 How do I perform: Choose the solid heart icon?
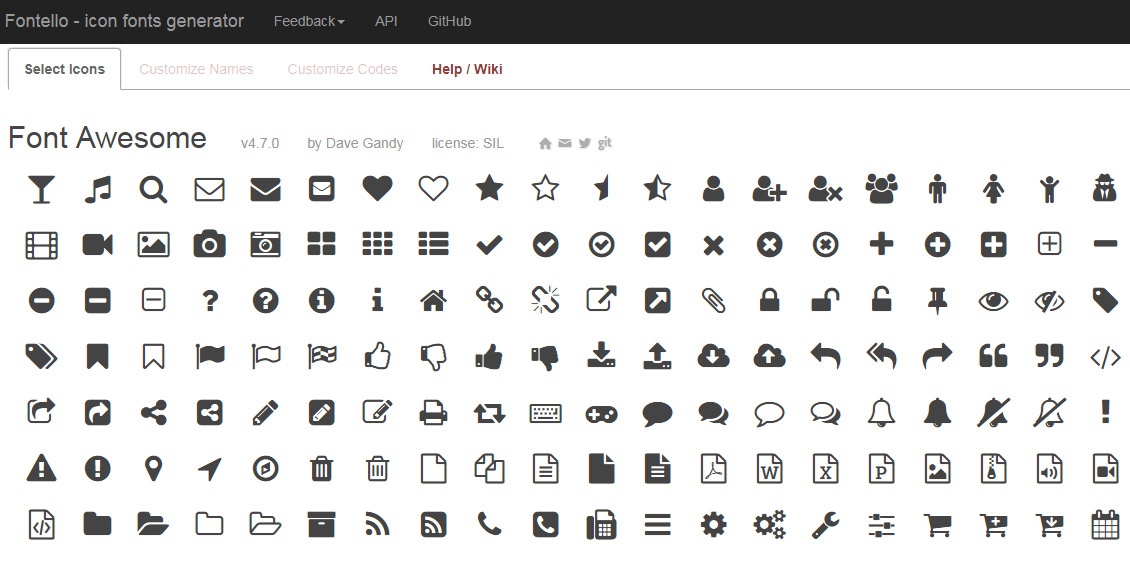point(378,189)
